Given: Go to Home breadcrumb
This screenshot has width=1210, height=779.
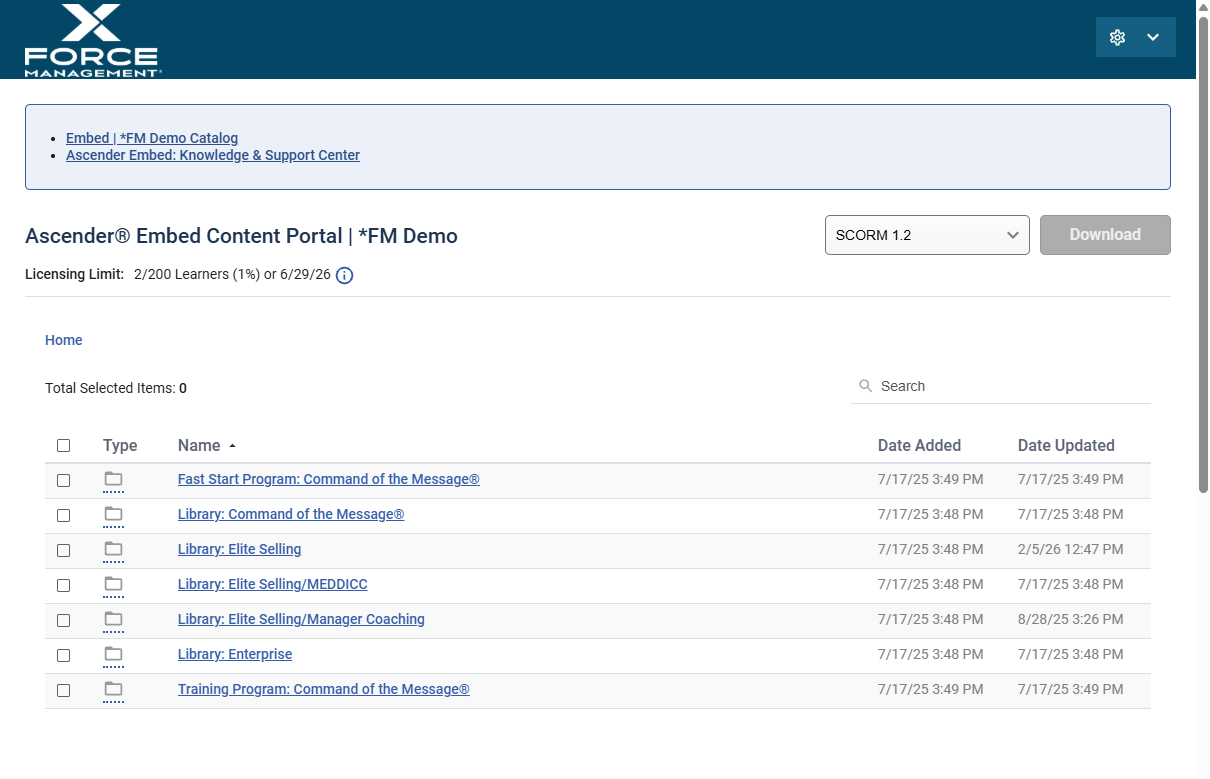Looking at the screenshot, I should tap(64, 340).
